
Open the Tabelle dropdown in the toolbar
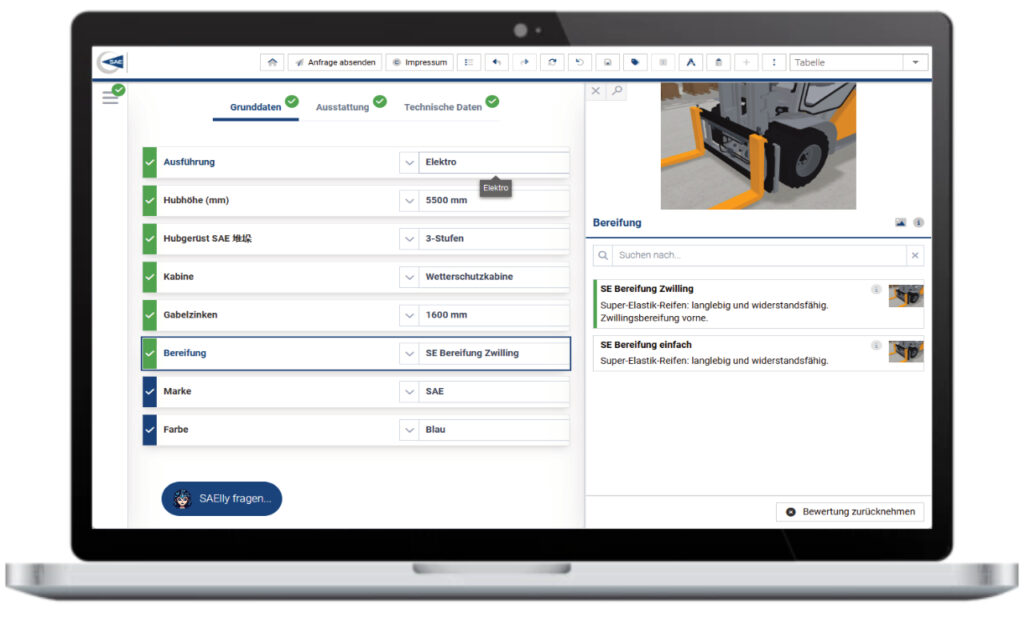click(913, 61)
